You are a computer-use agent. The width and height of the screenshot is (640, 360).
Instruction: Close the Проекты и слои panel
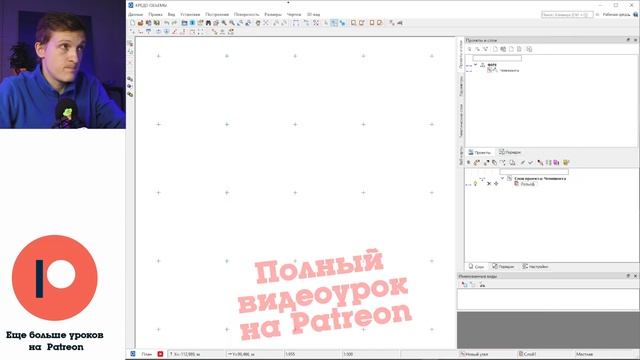[x=635, y=40]
